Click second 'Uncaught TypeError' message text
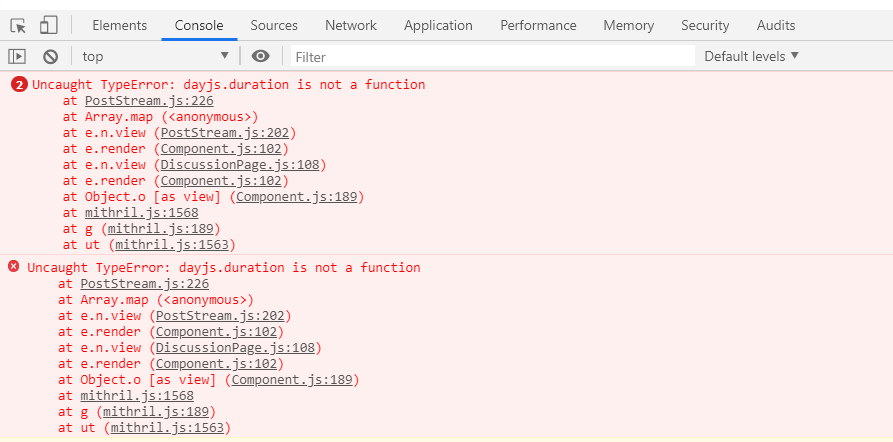893x442 pixels. (224, 267)
